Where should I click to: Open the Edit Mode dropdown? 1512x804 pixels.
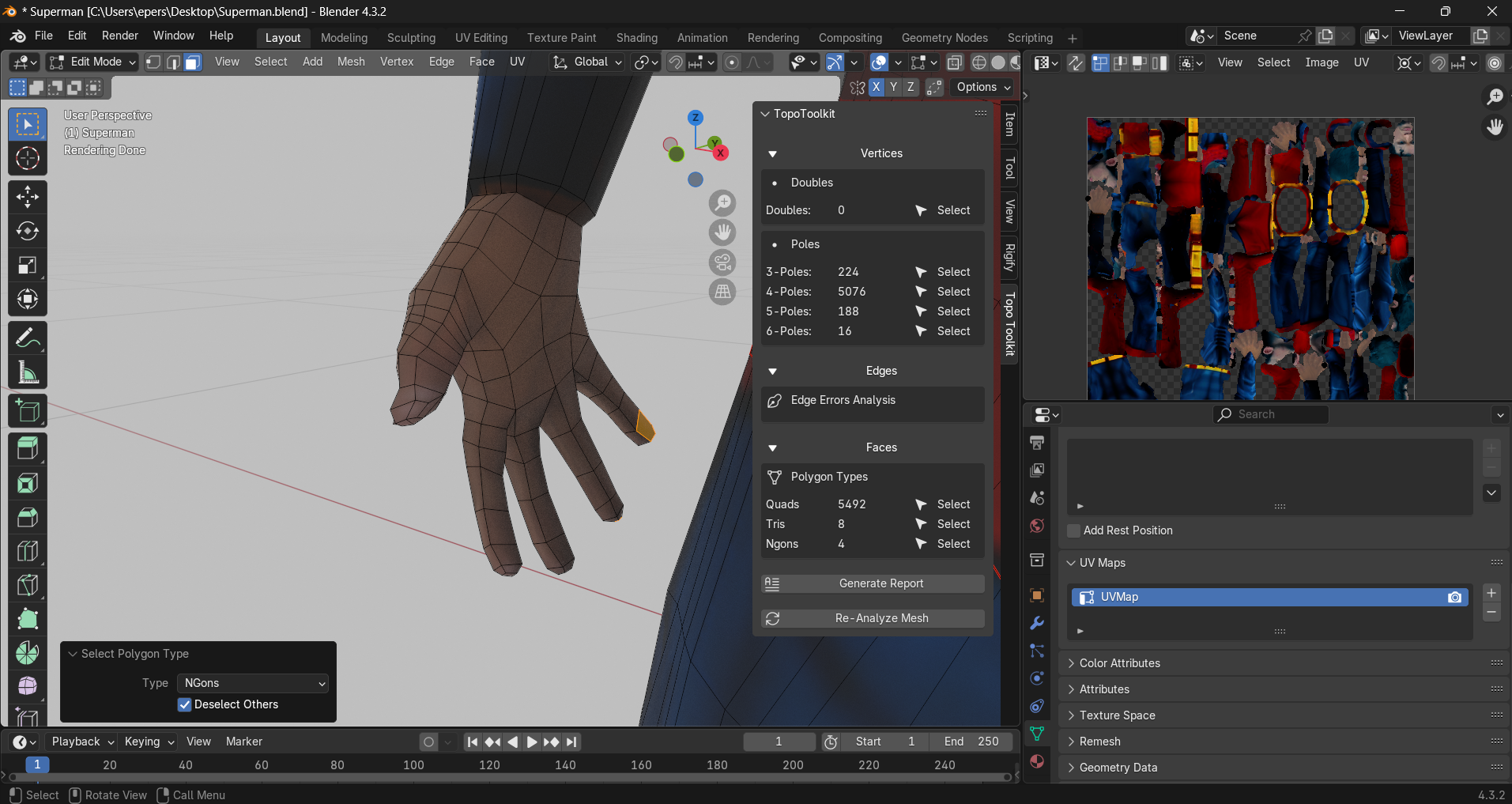[92, 62]
